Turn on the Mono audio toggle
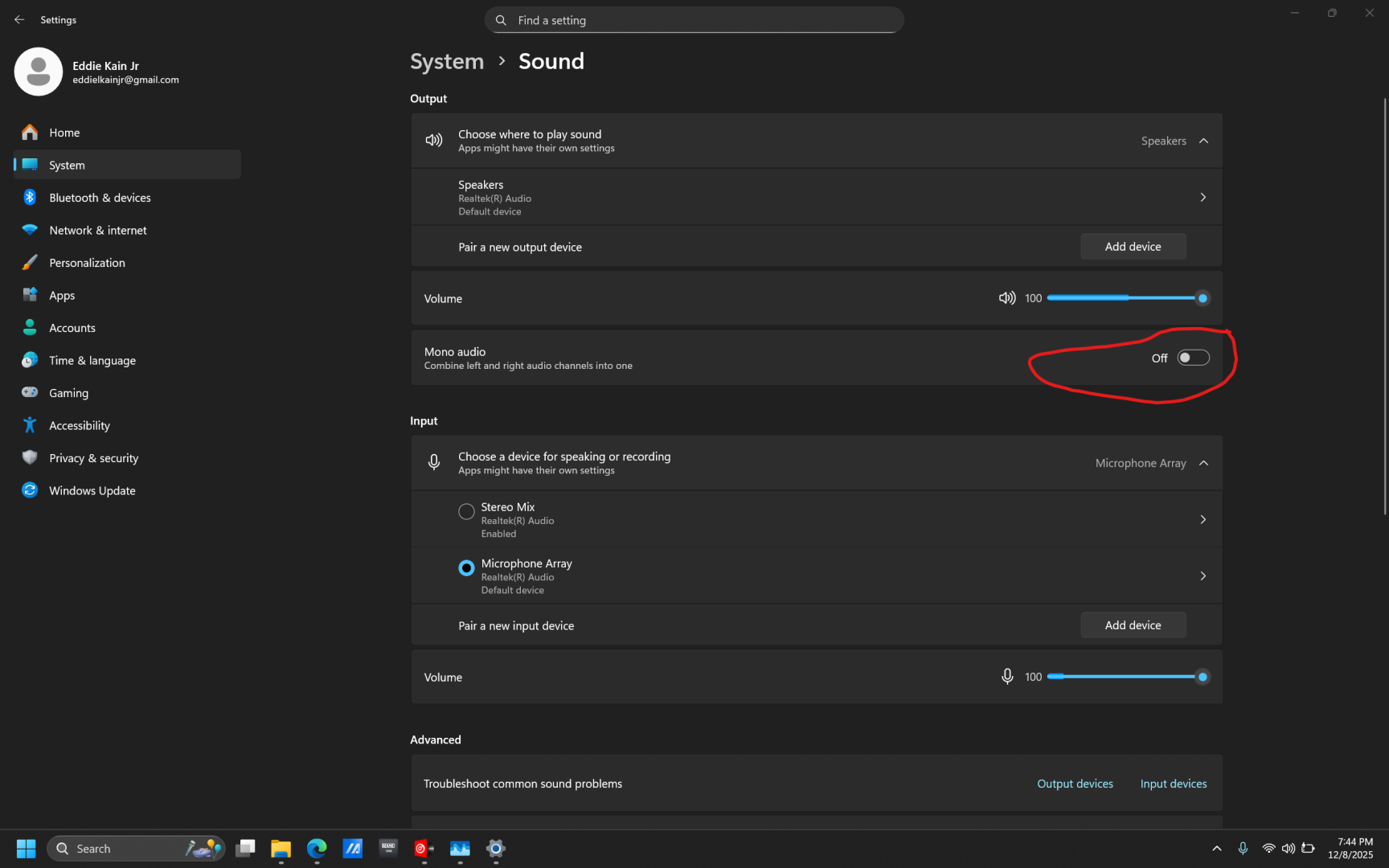 pyautogui.click(x=1193, y=358)
